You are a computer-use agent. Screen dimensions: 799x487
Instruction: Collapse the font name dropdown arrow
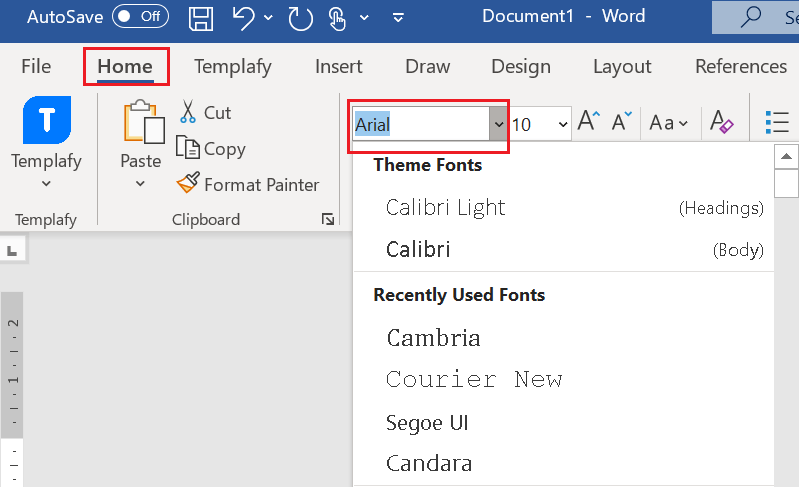(x=499, y=124)
